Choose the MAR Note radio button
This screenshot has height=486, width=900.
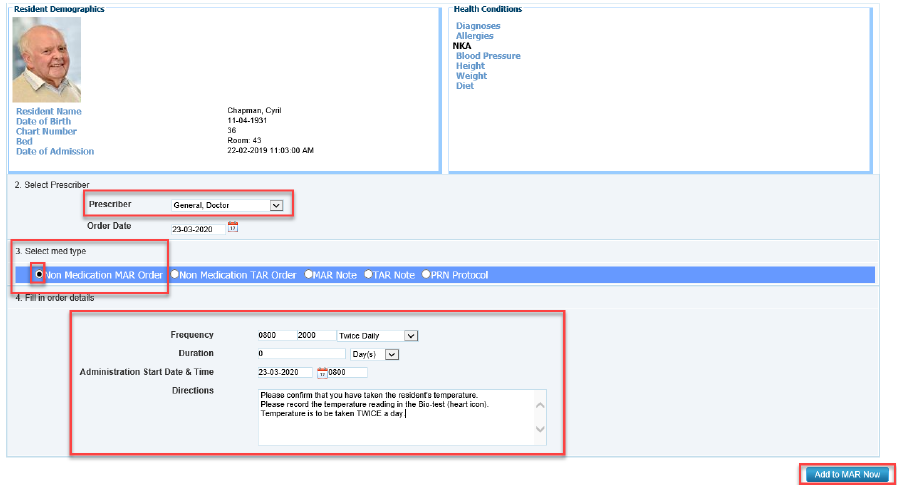tap(309, 274)
